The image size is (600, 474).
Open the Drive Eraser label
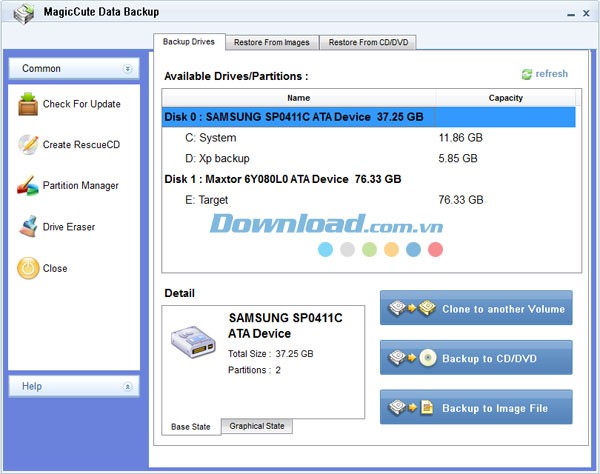pyautogui.click(x=69, y=227)
